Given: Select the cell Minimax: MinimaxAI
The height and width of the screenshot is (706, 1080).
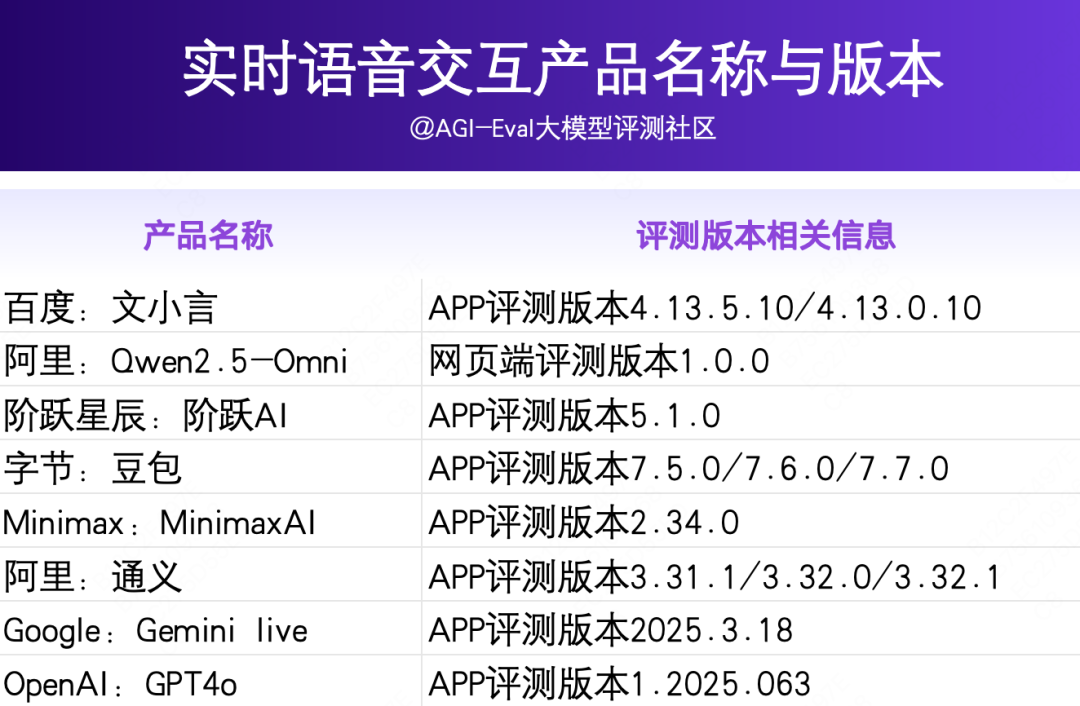Looking at the screenshot, I should tap(210, 521).
